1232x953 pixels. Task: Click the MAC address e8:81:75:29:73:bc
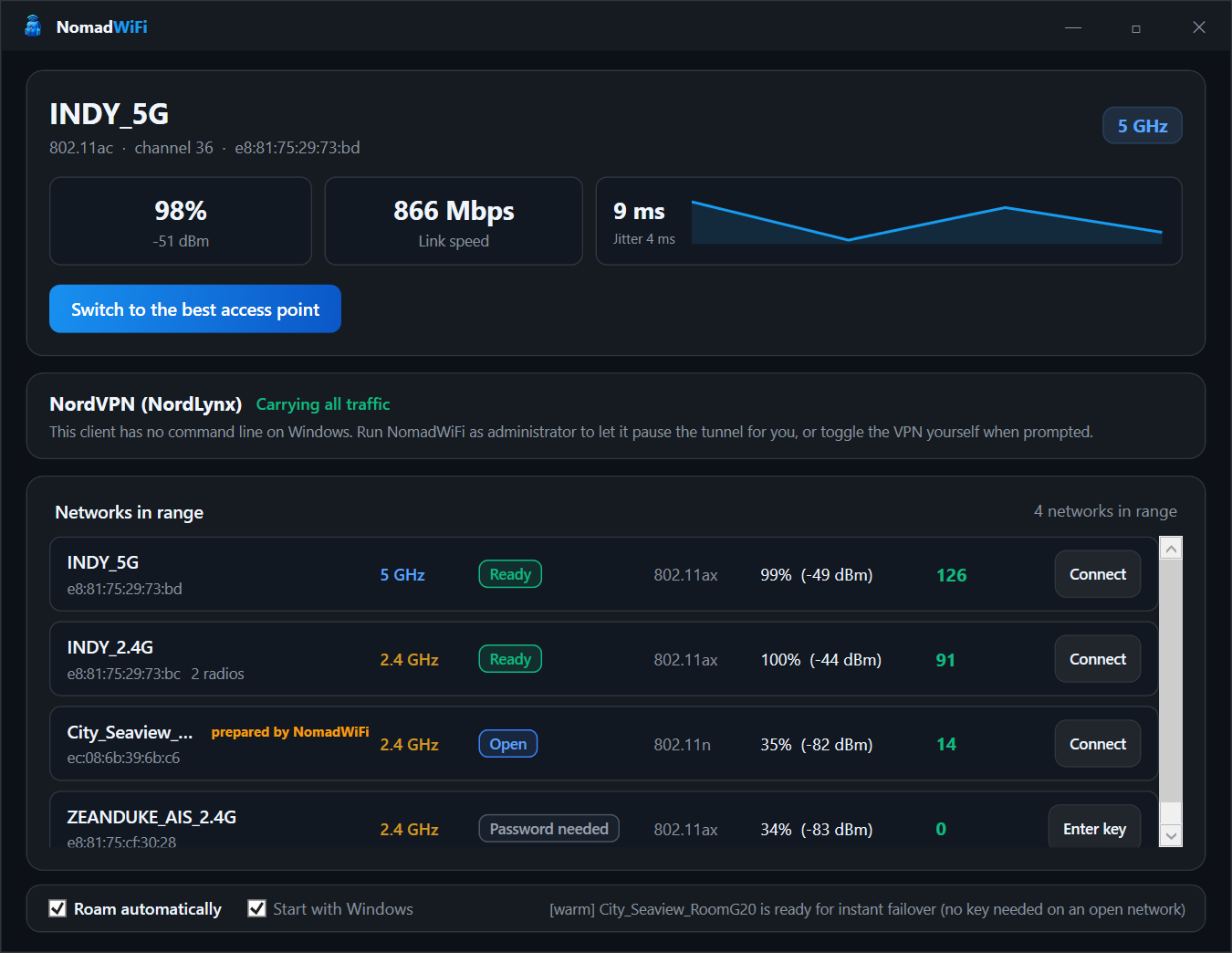[124, 674]
